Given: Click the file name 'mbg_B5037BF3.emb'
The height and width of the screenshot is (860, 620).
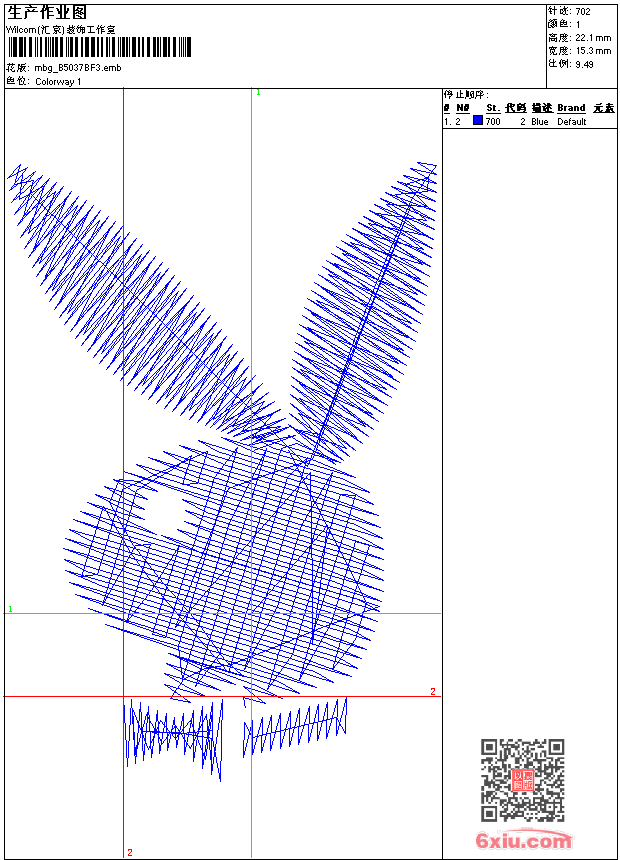Looking at the screenshot, I should tap(78, 68).
